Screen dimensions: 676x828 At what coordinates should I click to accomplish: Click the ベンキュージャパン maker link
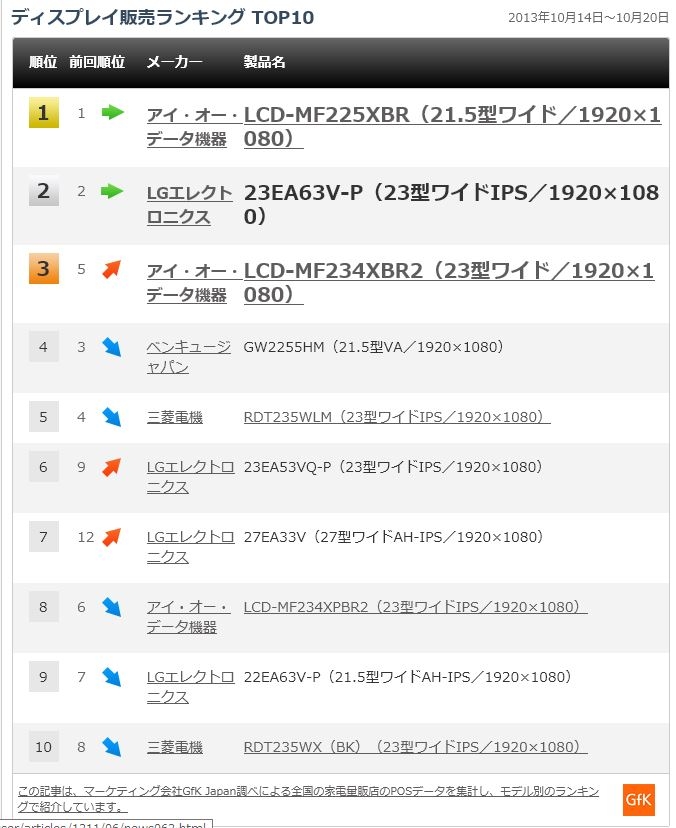pyautogui.click(x=188, y=357)
